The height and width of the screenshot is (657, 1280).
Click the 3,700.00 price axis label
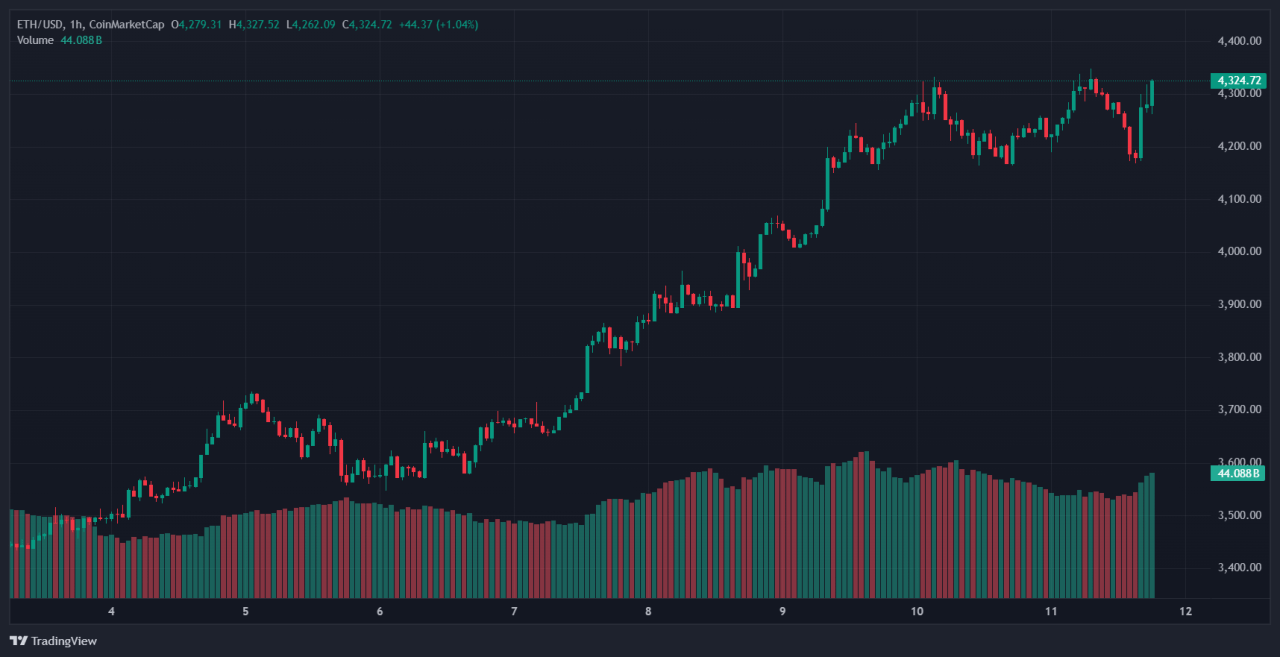coord(1238,410)
